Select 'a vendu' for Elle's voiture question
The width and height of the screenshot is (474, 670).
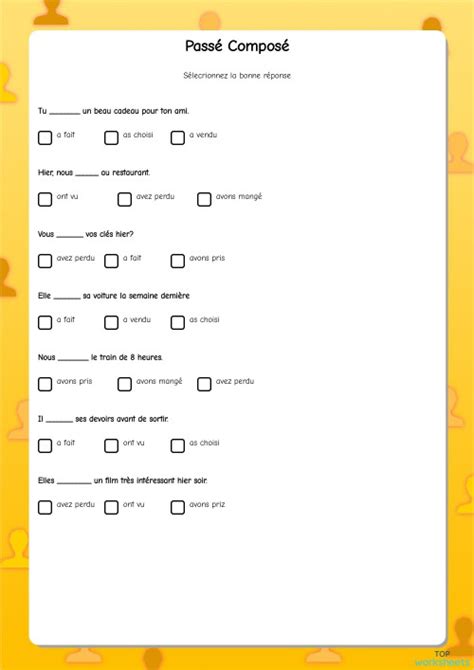coord(111,322)
